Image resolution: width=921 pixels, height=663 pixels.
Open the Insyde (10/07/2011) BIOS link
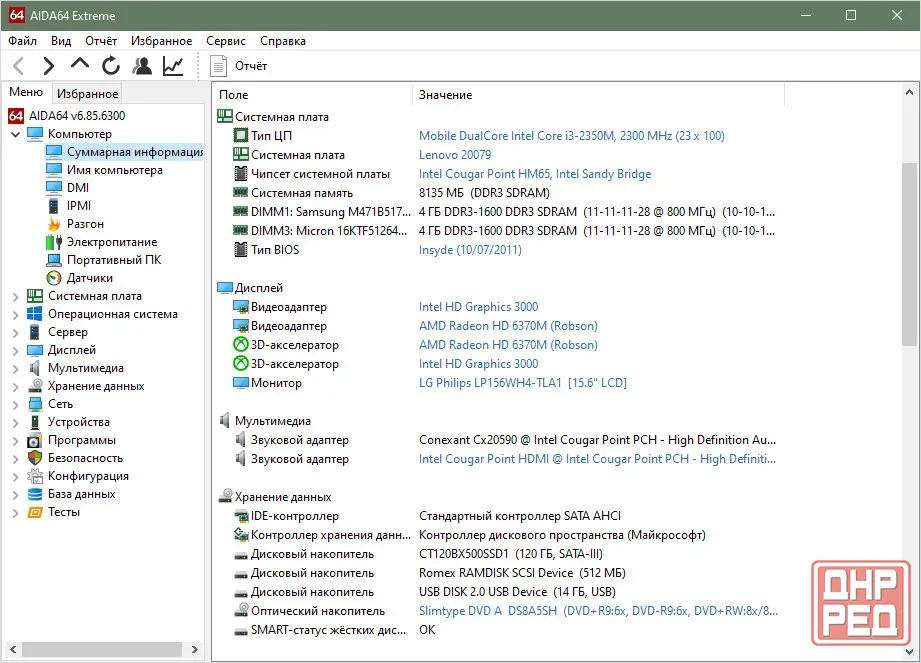point(470,250)
